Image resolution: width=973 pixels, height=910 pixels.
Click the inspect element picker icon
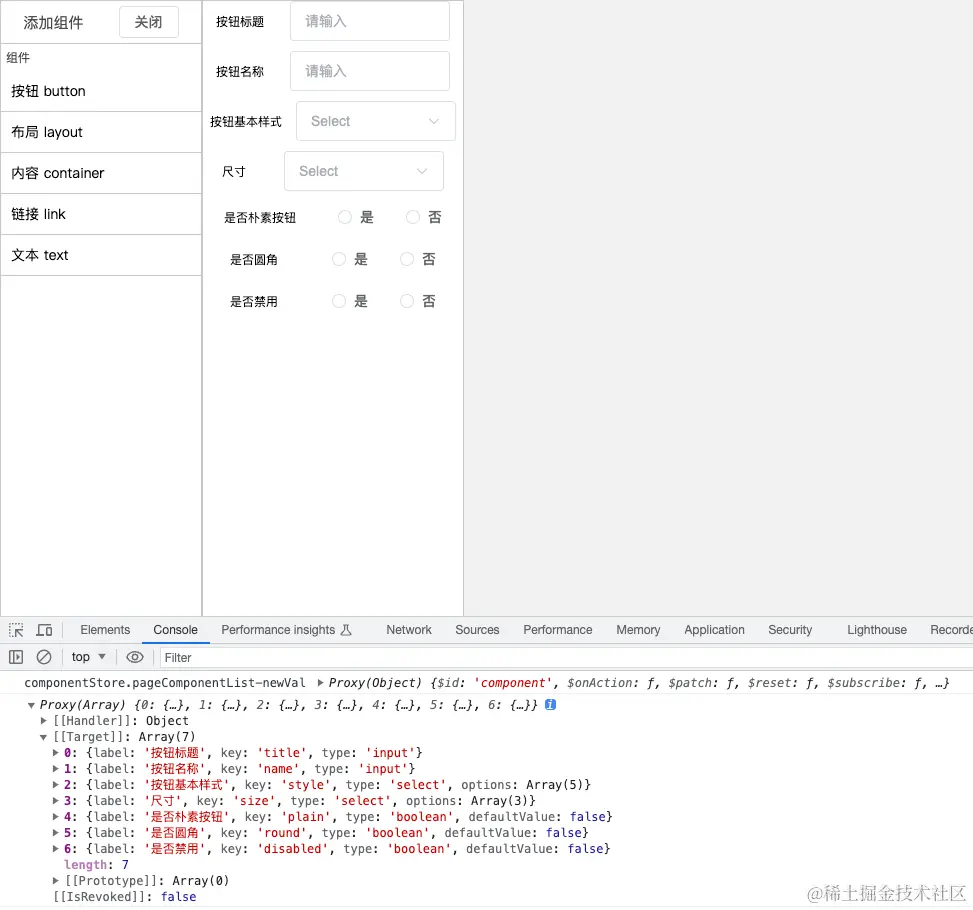[16, 630]
